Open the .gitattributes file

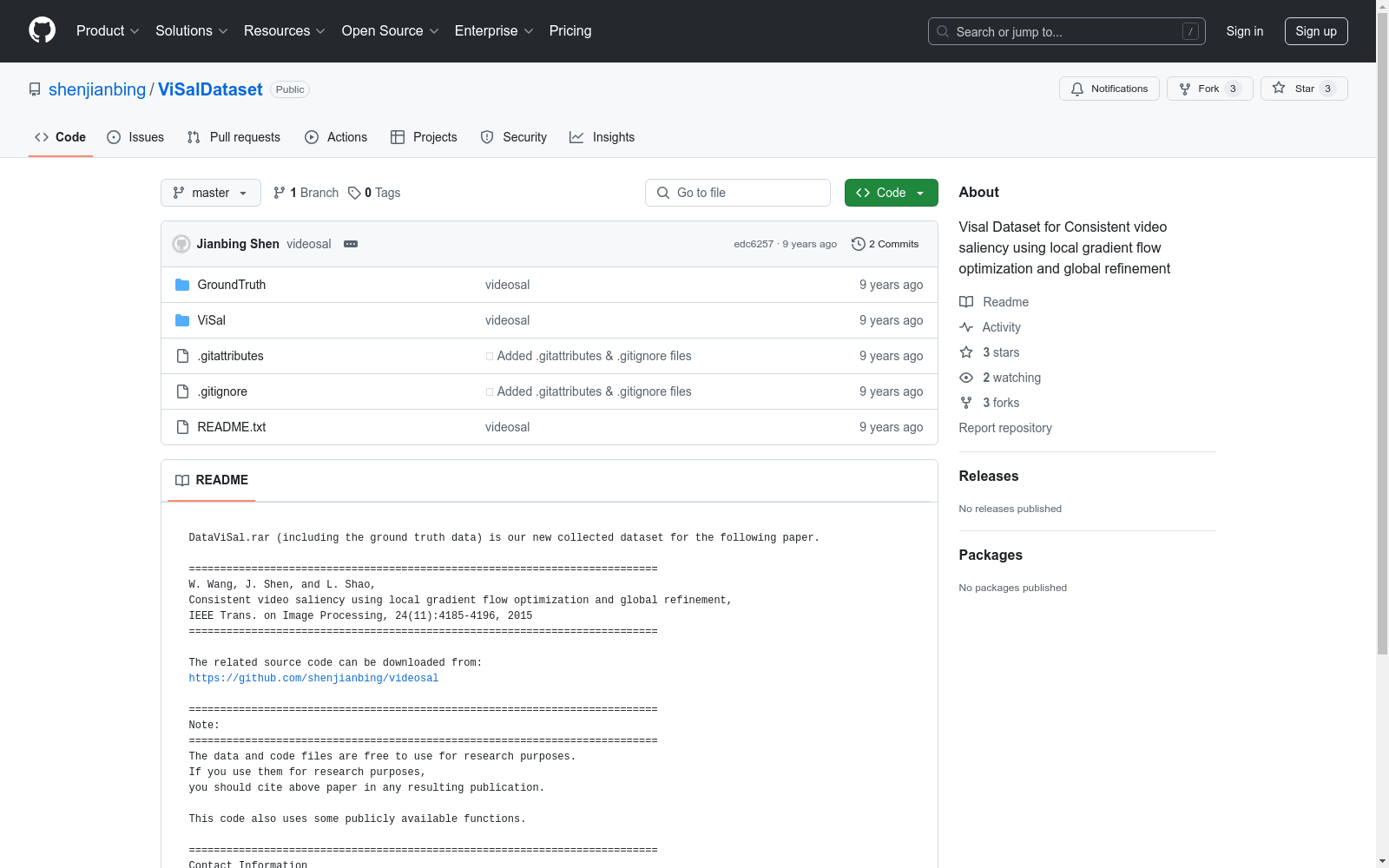pos(230,356)
